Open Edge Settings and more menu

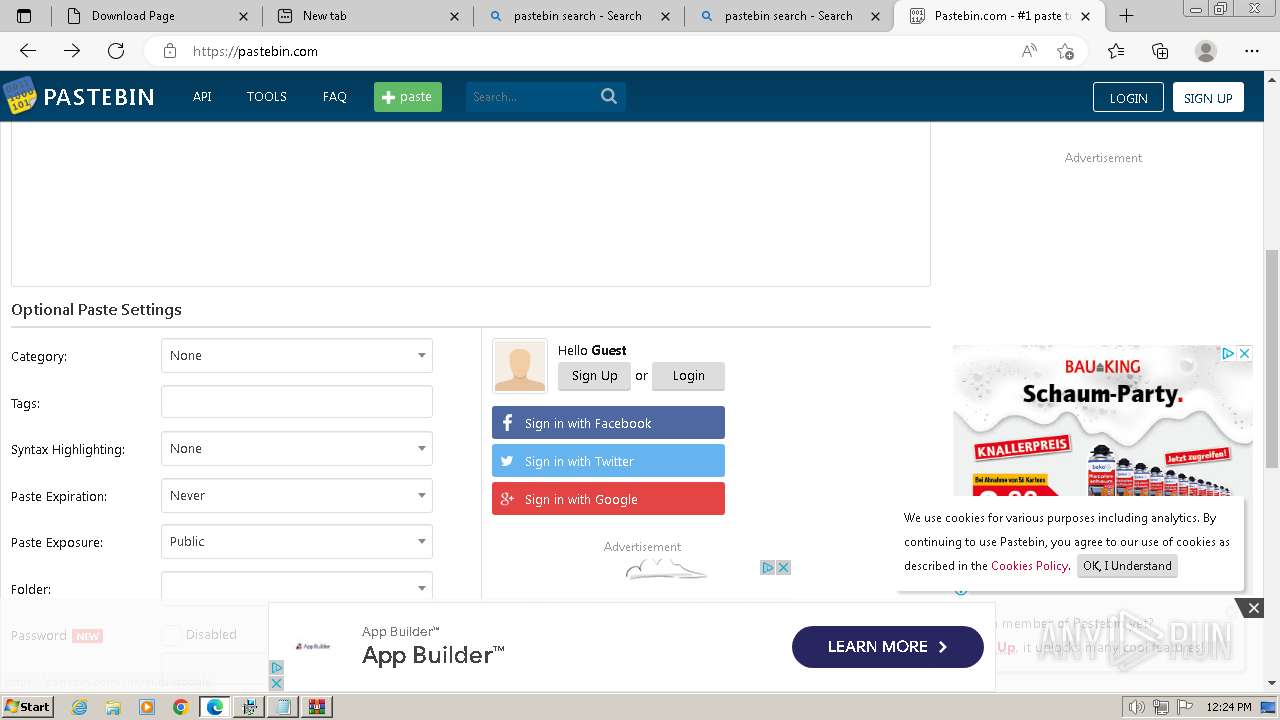(1252, 51)
